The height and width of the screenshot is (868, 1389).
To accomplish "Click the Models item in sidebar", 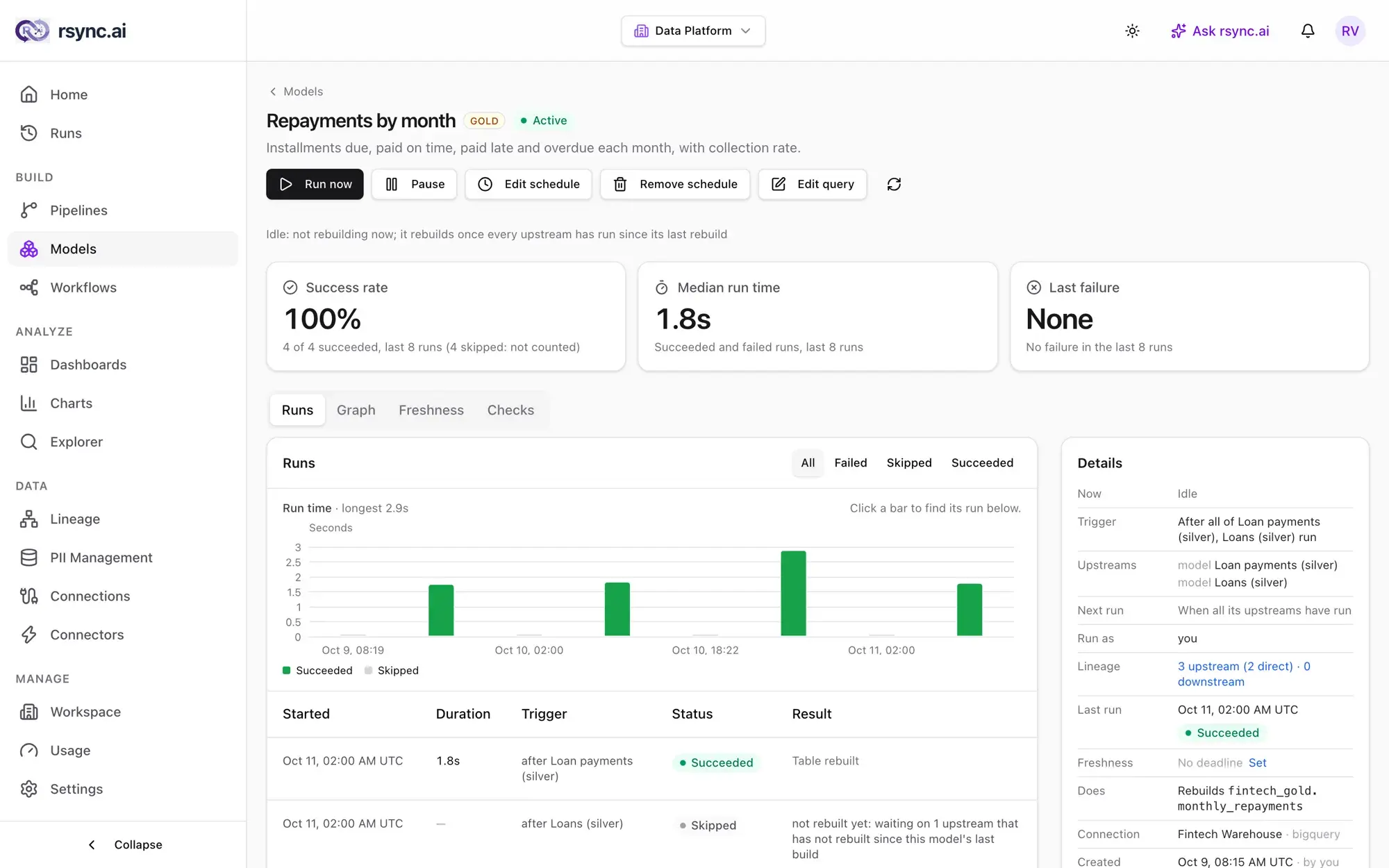I will click(x=123, y=249).
